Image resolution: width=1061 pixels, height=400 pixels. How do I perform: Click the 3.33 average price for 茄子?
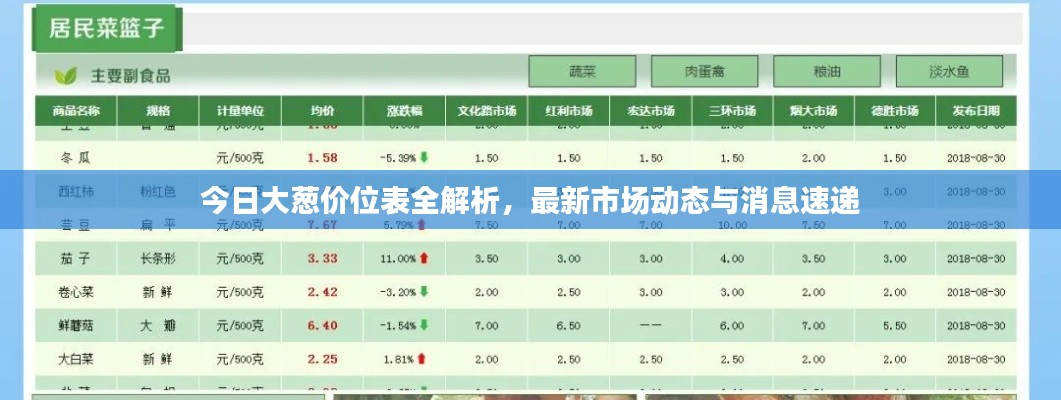point(322,259)
